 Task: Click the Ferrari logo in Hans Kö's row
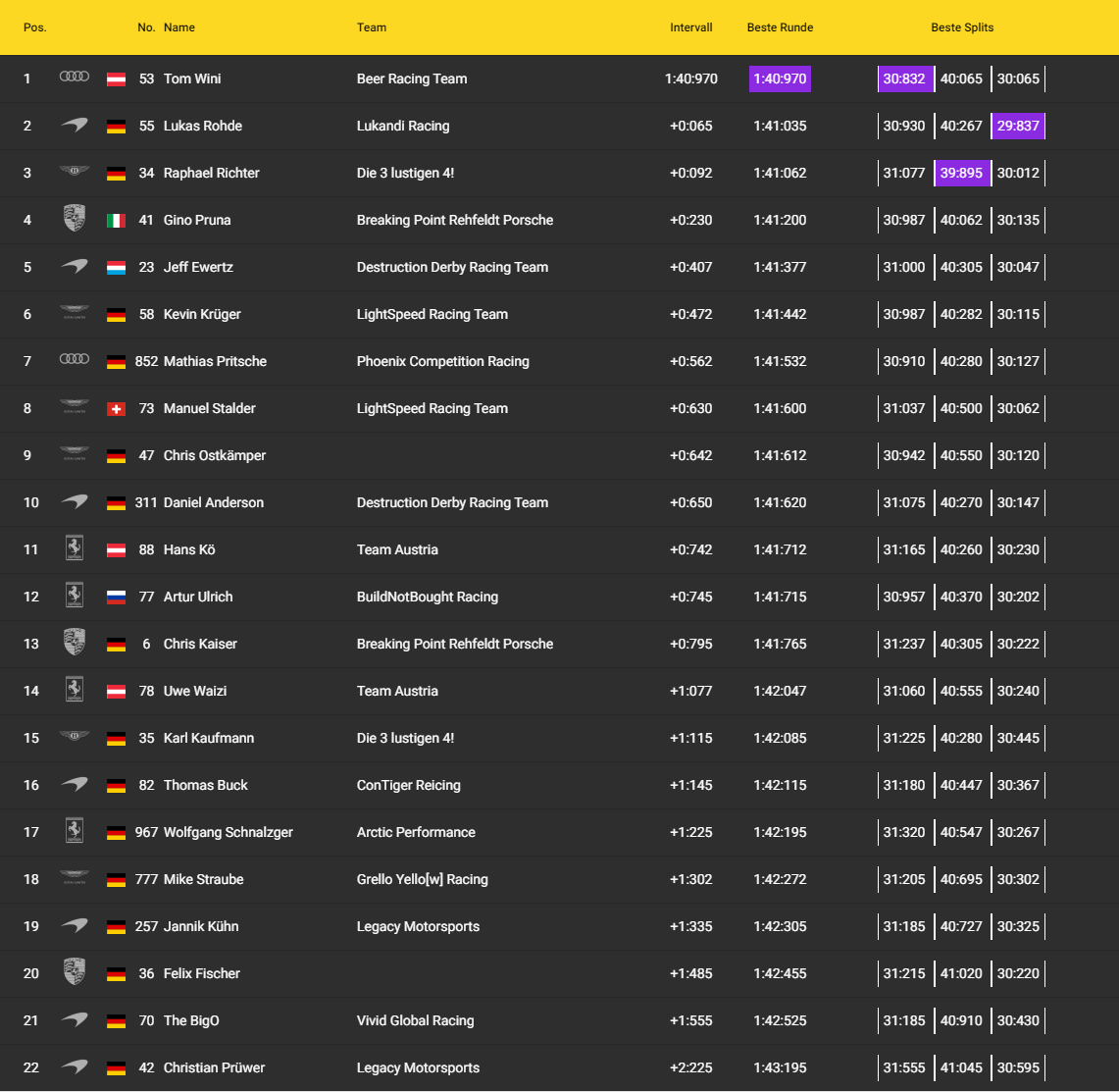tap(75, 548)
